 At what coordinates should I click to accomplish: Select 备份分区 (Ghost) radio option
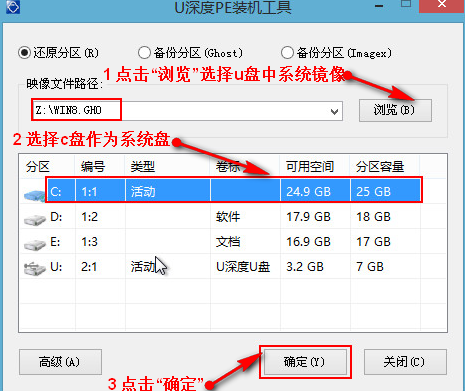pyautogui.click(x=144, y=53)
